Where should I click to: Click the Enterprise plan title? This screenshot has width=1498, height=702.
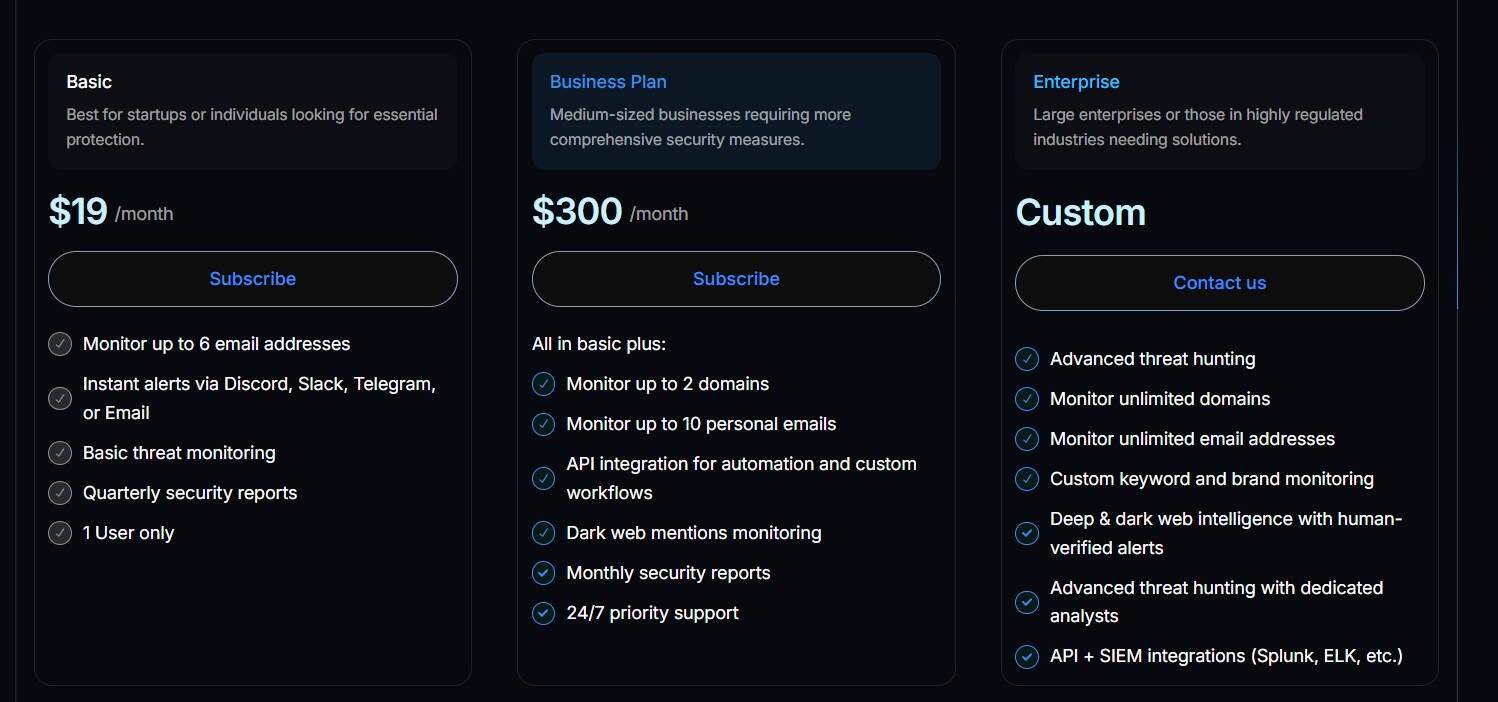point(1076,81)
